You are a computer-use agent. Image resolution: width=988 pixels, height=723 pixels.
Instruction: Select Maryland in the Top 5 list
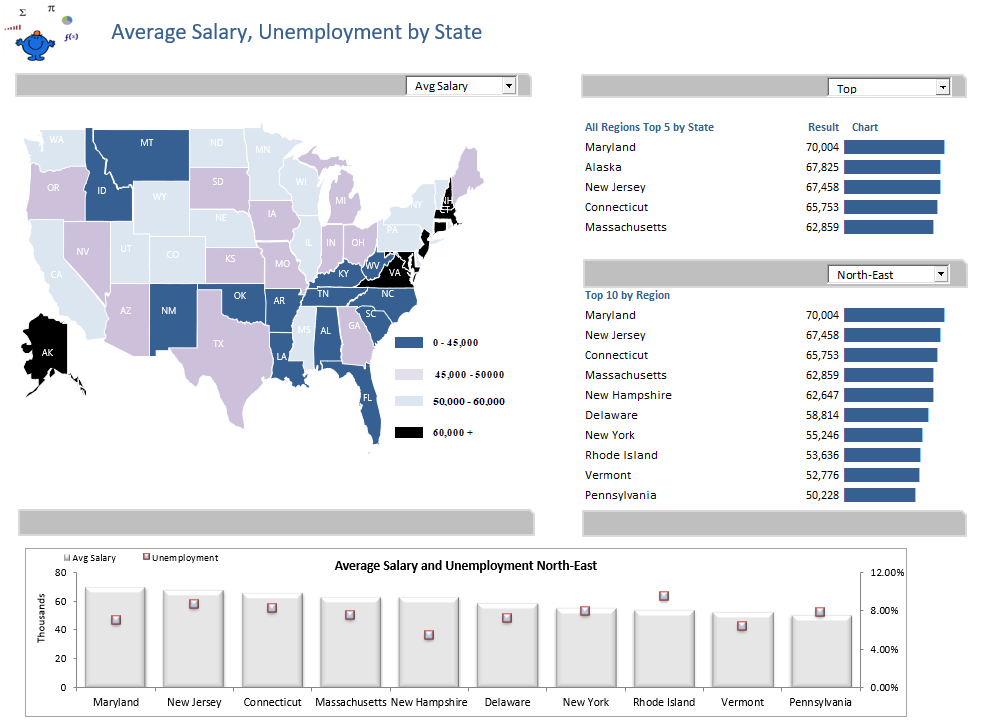point(610,147)
